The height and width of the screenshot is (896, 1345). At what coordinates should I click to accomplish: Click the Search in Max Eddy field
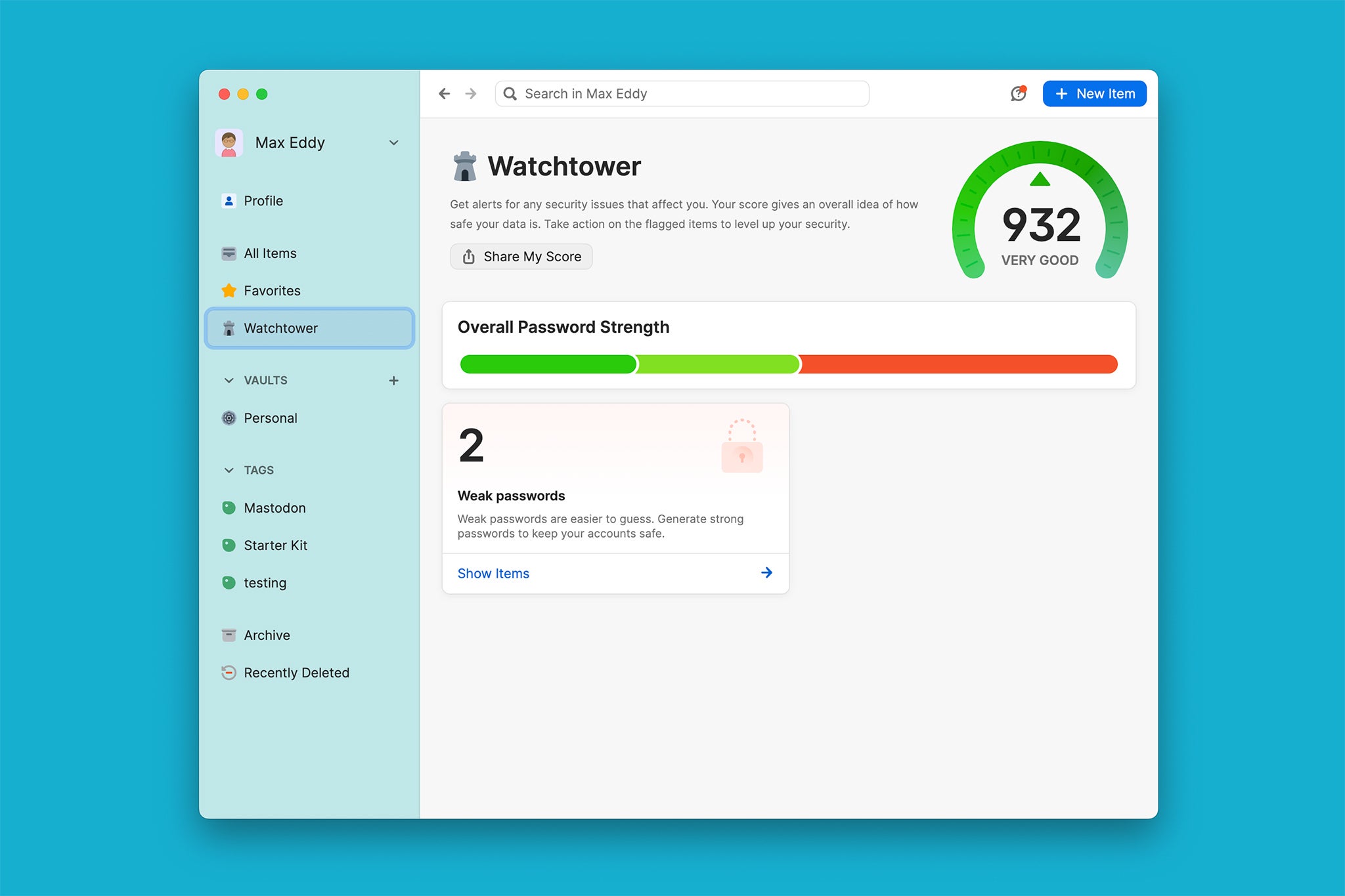click(x=684, y=93)
